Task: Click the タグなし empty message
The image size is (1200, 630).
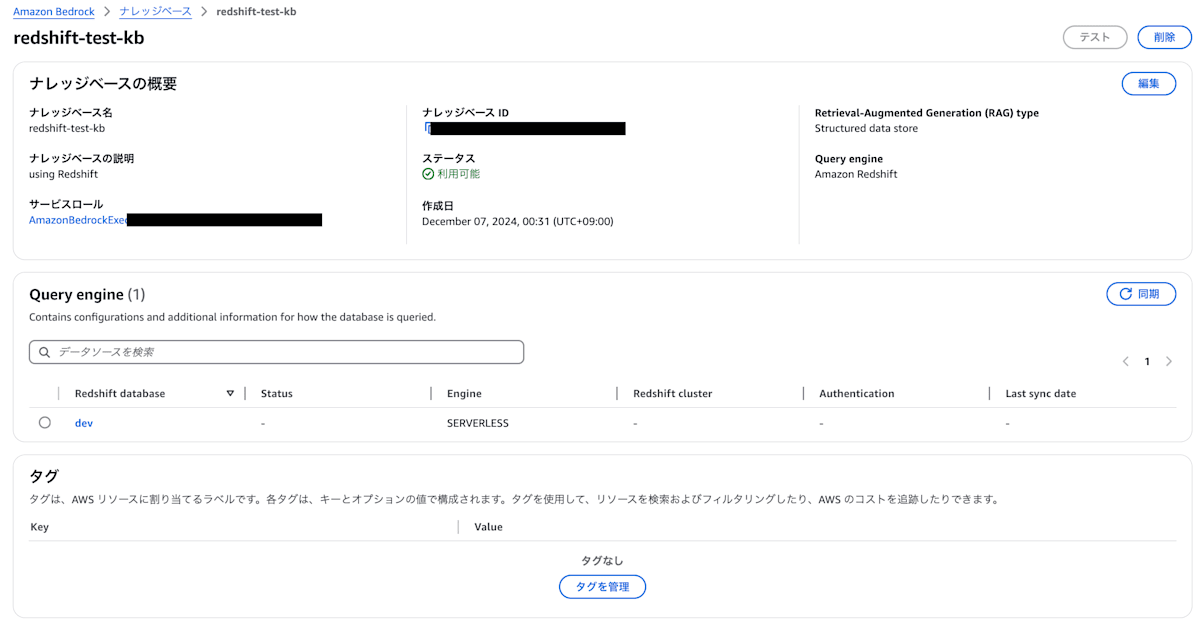Action: coord(602,561)
